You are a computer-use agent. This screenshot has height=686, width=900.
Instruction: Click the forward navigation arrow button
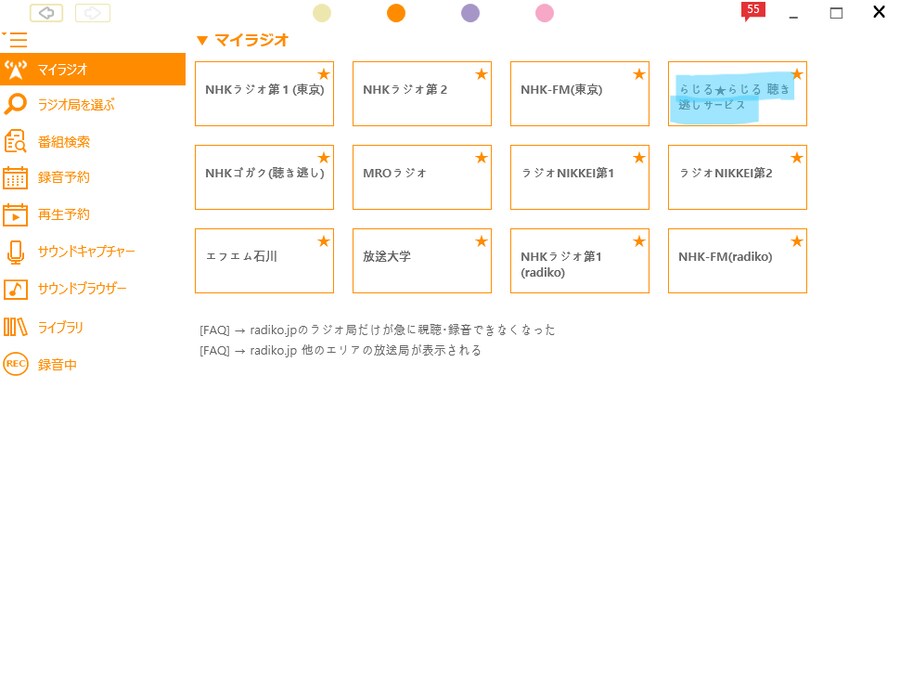(92, 13)
